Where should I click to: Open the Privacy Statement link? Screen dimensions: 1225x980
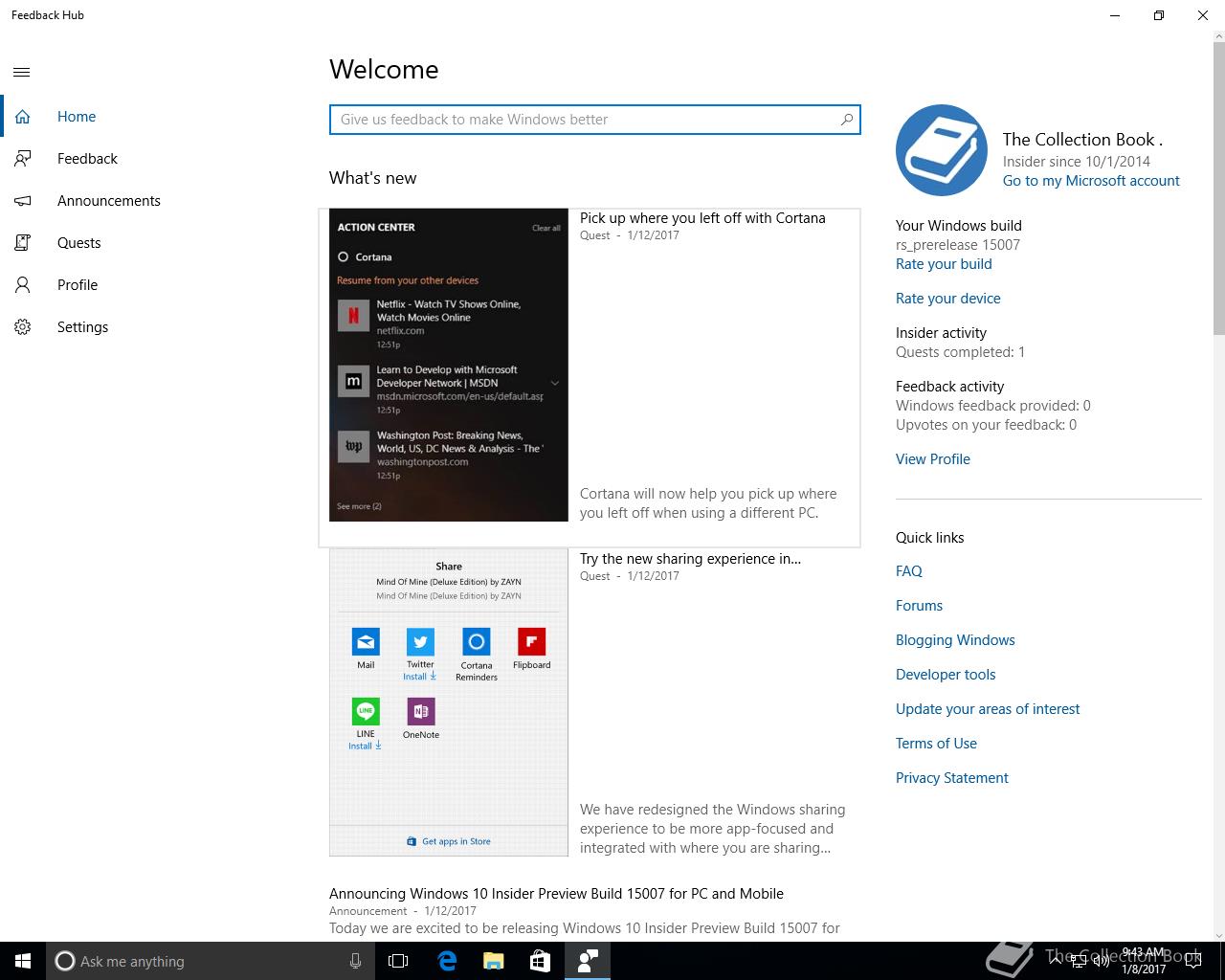coord(952,778)
